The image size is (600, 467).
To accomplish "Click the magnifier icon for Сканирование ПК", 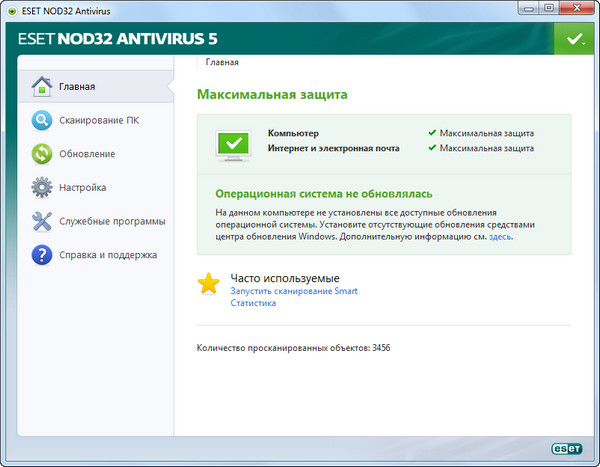I will [x=42, y=120].
